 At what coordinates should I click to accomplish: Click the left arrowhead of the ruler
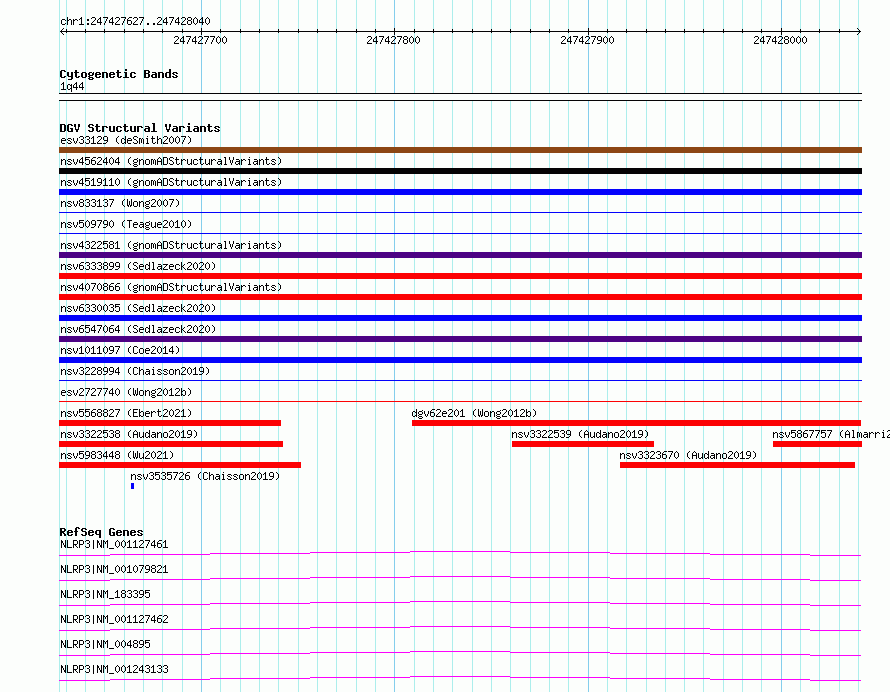pos(62,31)
